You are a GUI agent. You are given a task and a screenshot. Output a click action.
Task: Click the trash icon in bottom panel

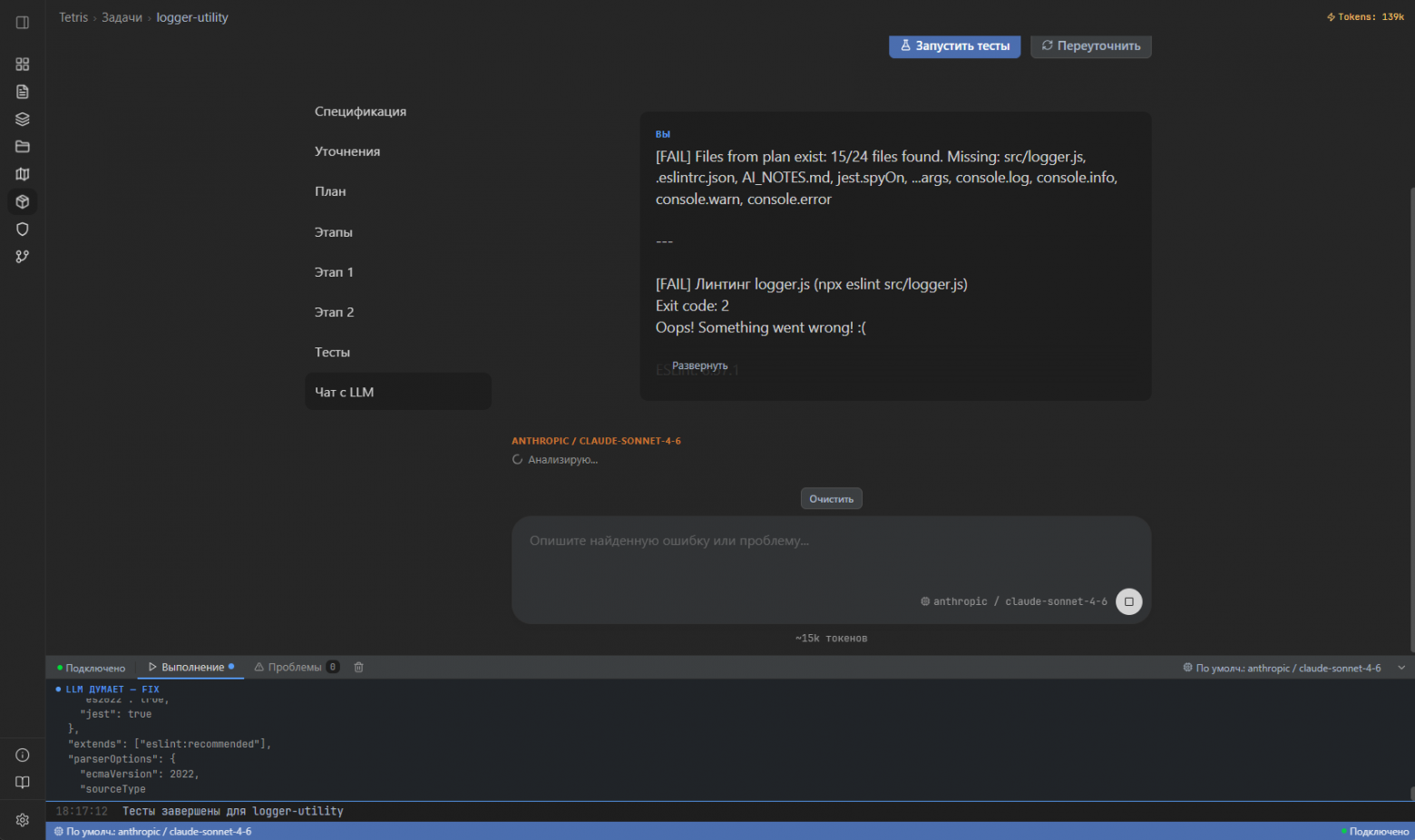click(x=358, y=667)
